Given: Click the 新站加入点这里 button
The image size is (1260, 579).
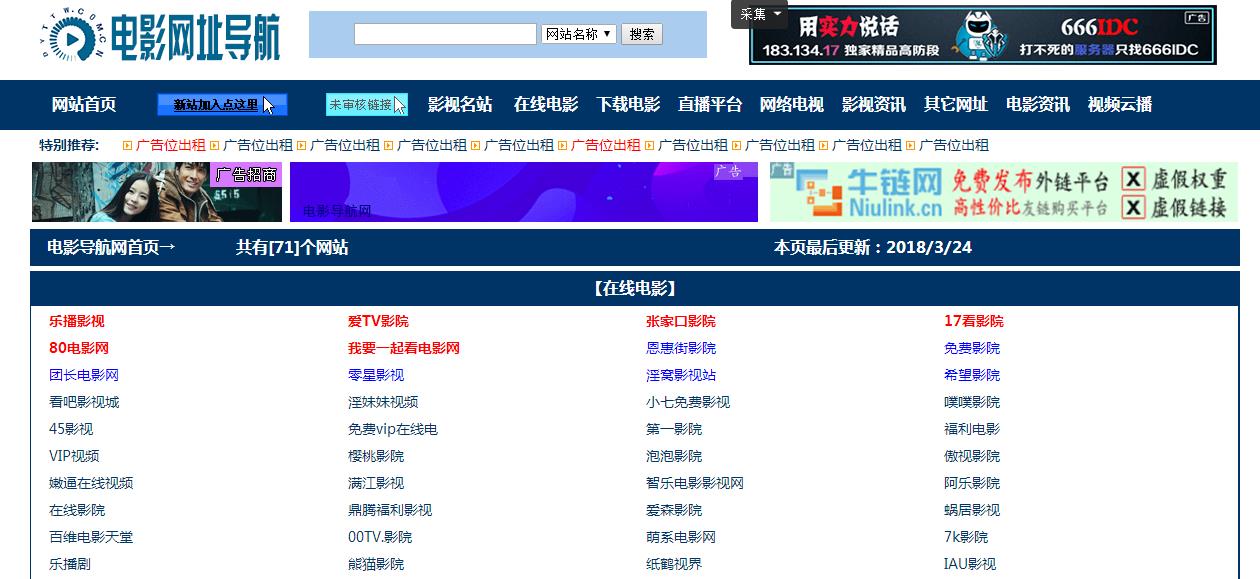Looking at the screenshot, I should (x=223, y=105).
